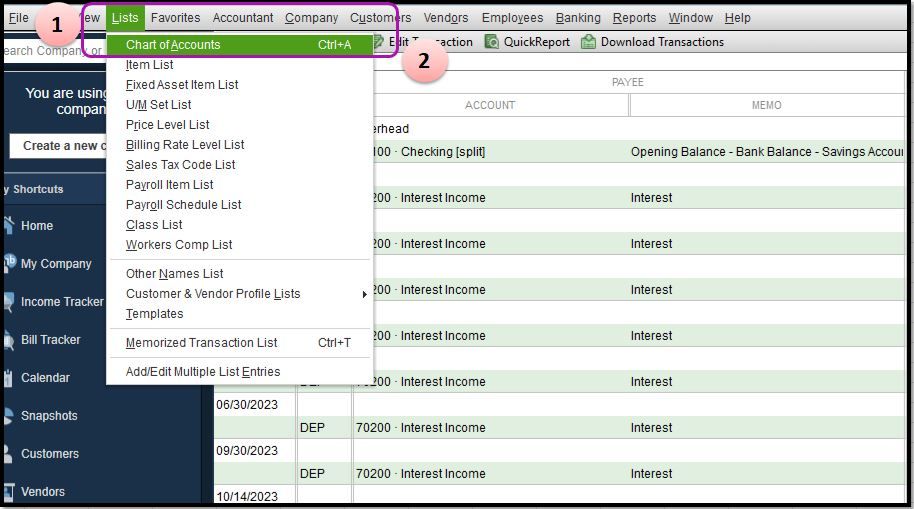This screenshot has width=914, height=509.
Task: Click the Home icon in sidebar
Action: [8, 226]
